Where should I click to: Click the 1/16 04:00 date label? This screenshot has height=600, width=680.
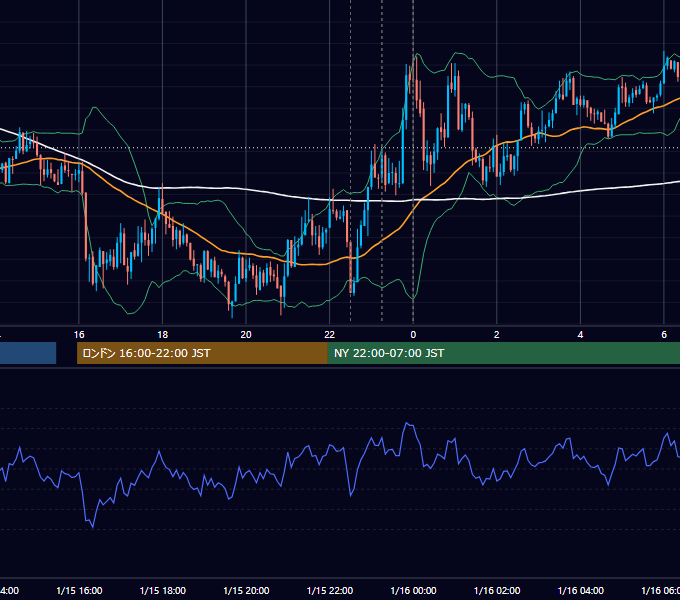click(580, 590)
